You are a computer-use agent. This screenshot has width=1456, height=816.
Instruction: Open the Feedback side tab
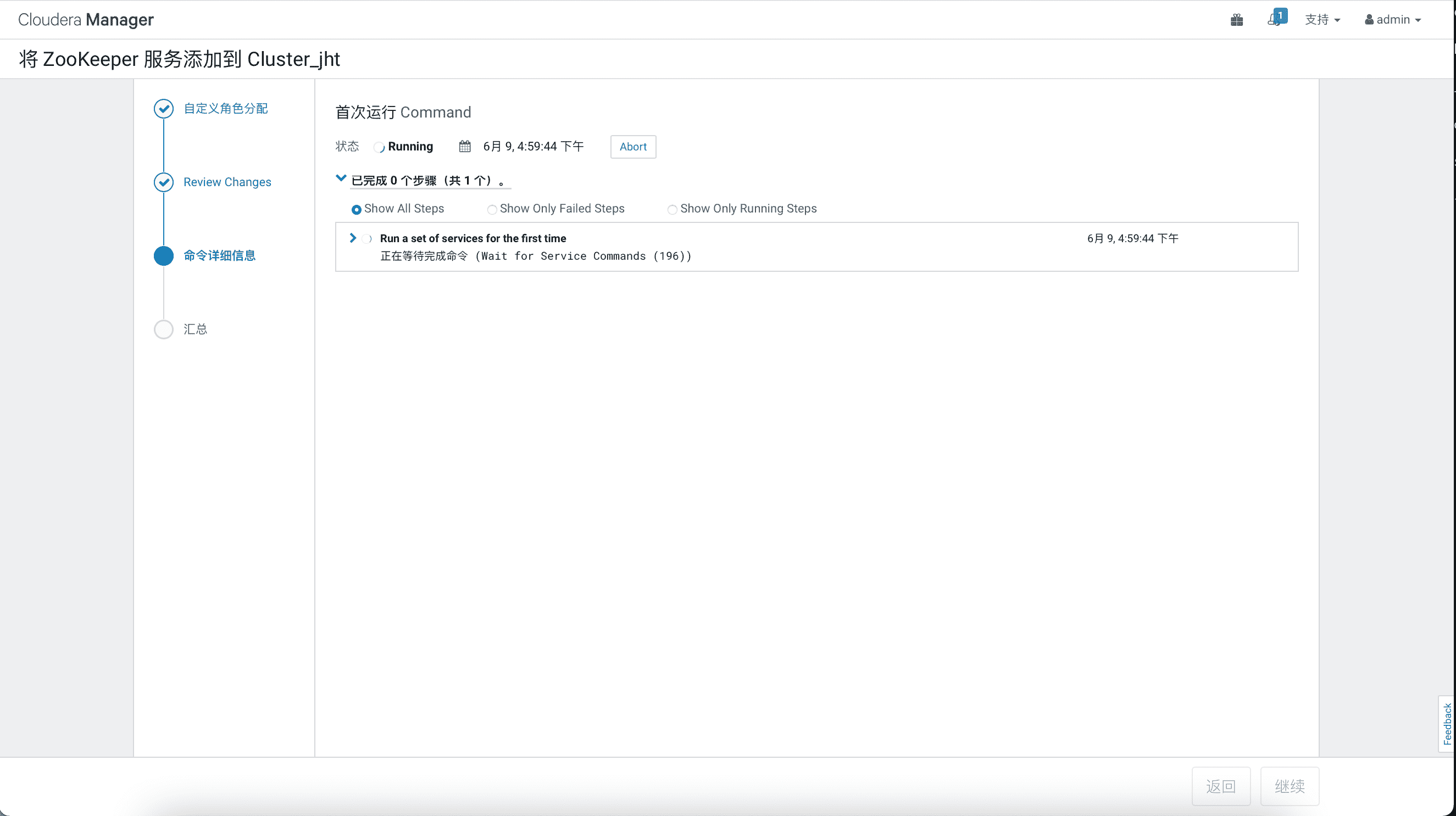pyautogui.click(x=1447, y=724)
